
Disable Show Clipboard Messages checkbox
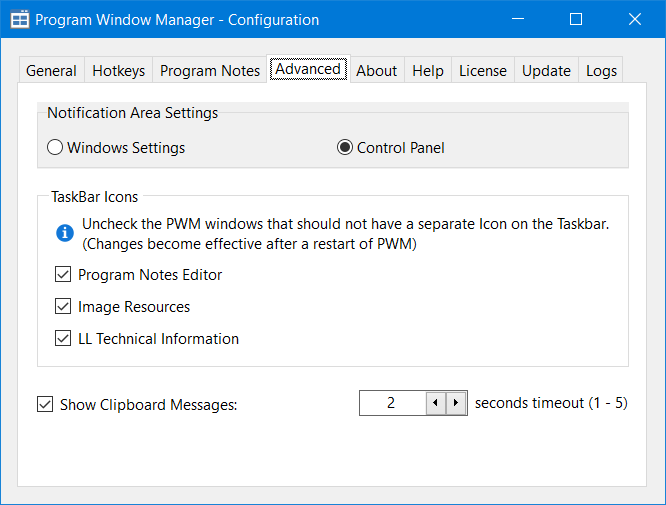click(x=45, y=405)
